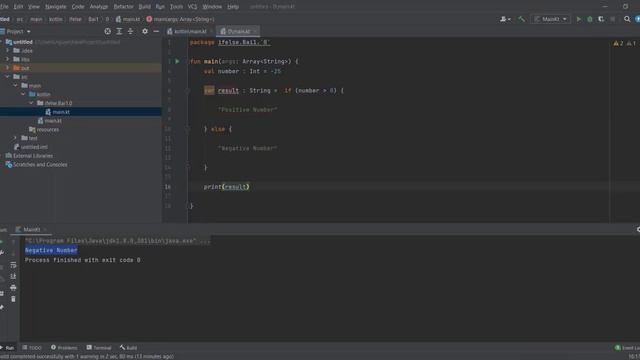Image resolution: width=640 pixels, height=360 pixels.
Task: Expand all items in Project panel
Action: pyautogui.click(x=119, y=31)
